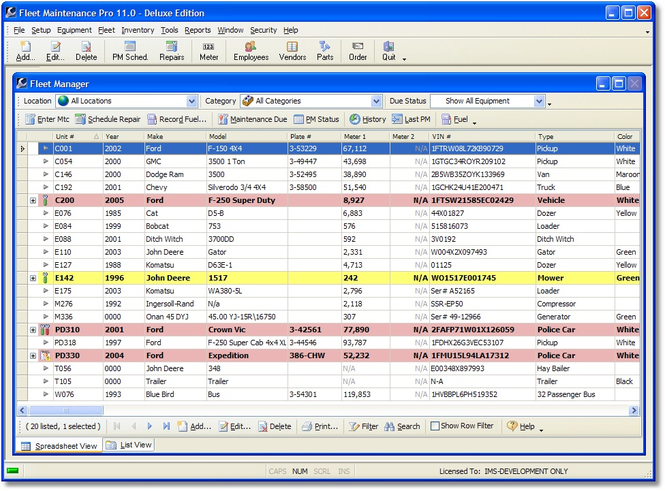Image resolution: width=665 pixels, height=491 pixels.
Task: Open the PM Sched. toolbar icon
Action: tap(130, 51)
